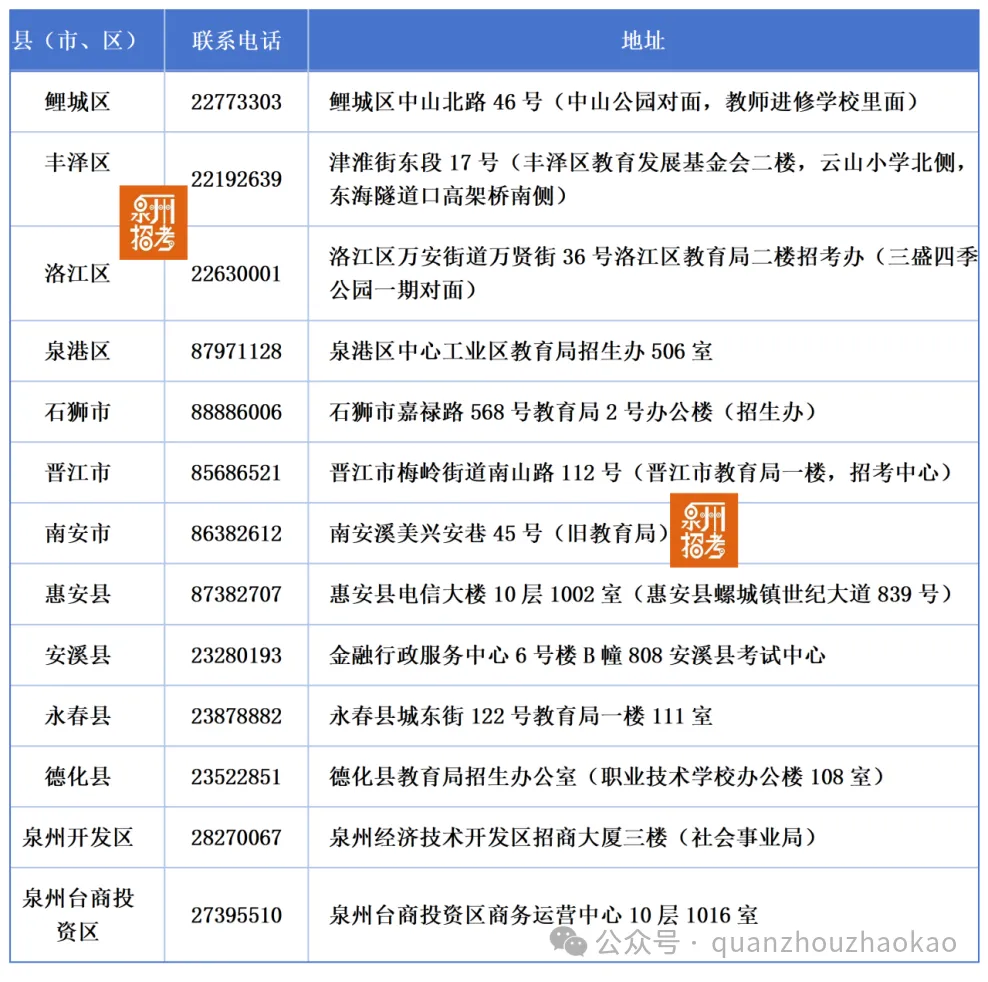Viewport: 988px width, 982px height.
Task: Click the 泉港区中心工业区教育局 address
Action: [521, 351]
